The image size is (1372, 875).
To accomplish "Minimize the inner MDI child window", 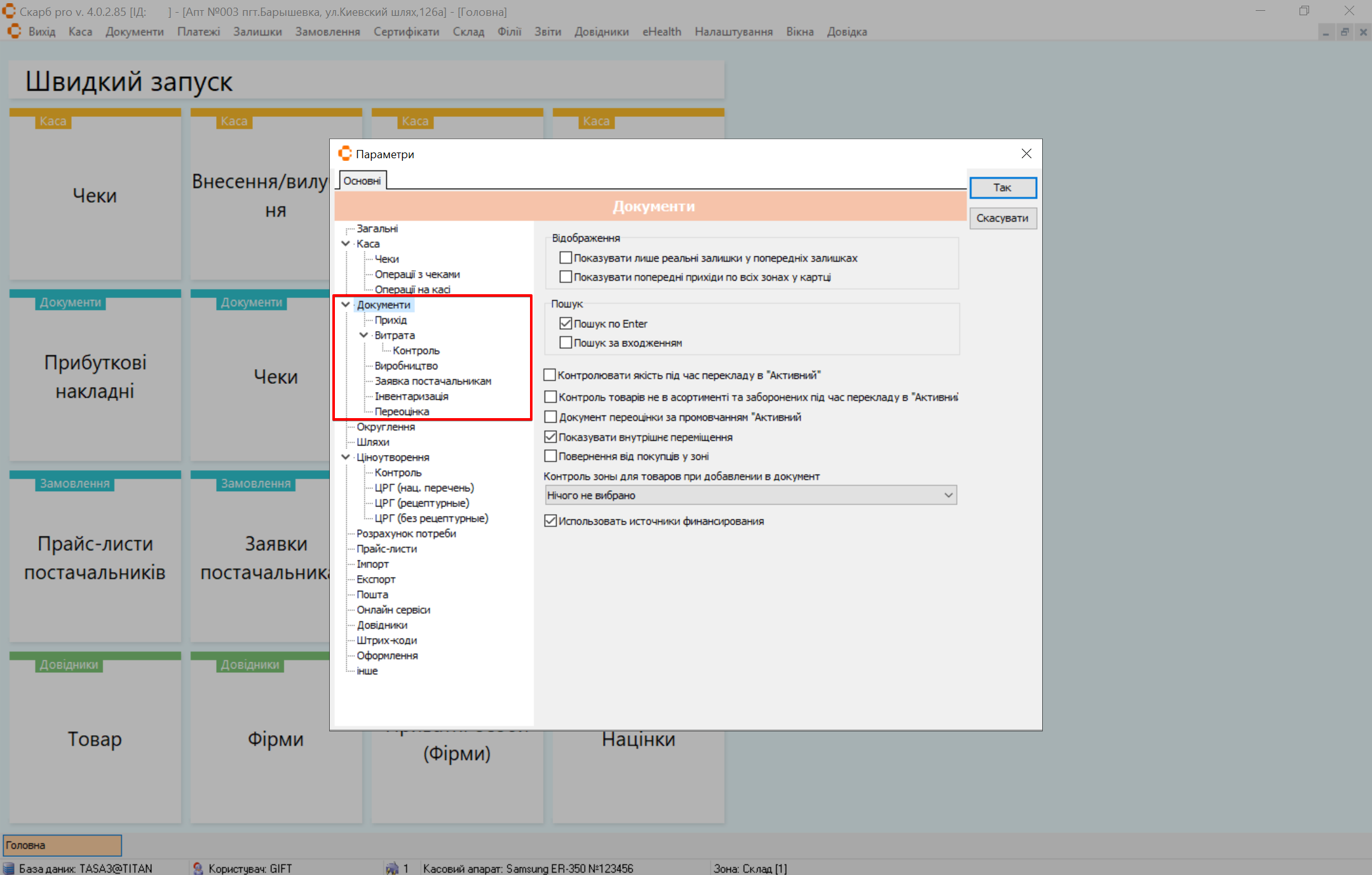I will [x=1326, y=32].
